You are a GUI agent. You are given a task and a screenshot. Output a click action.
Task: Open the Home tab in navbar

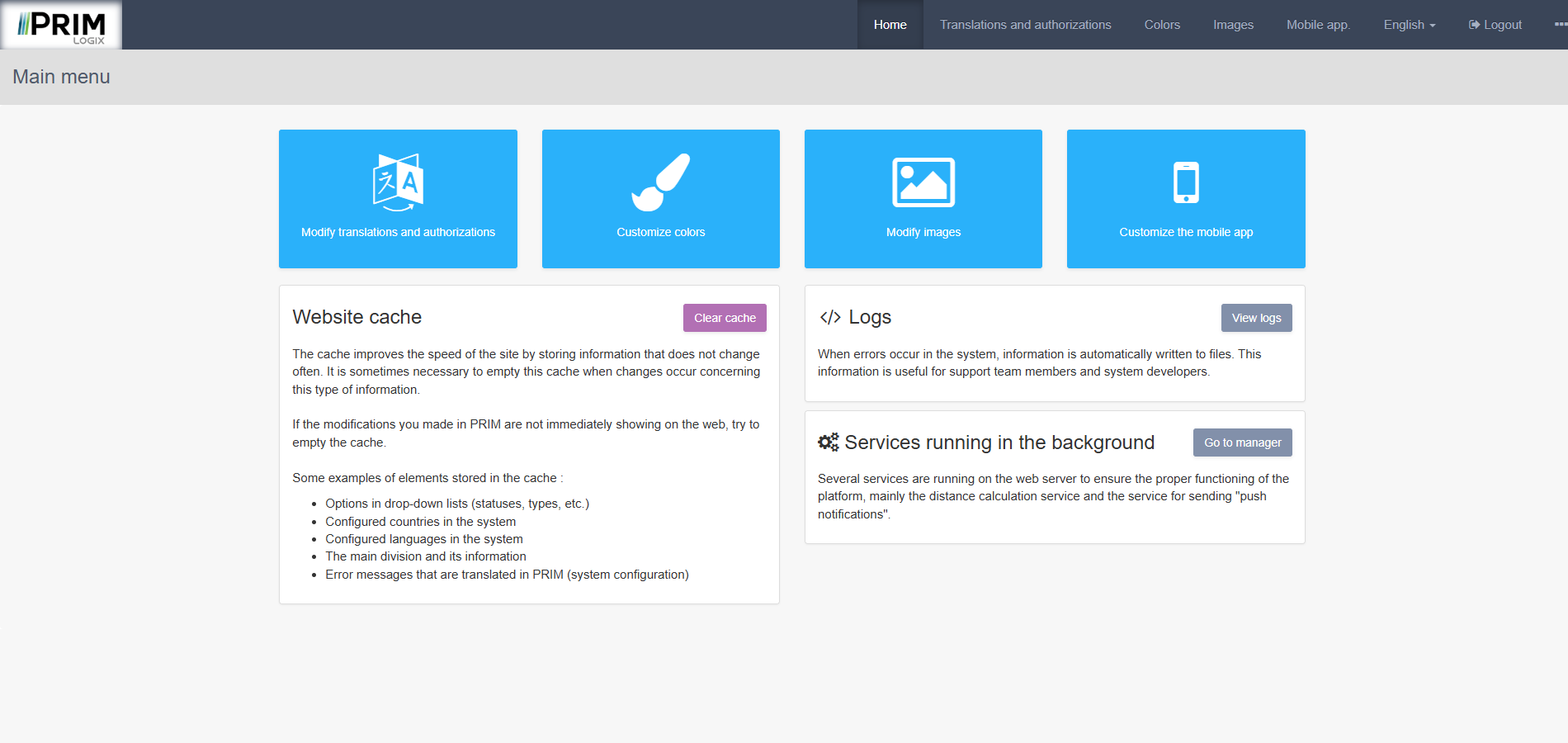point(890,25)
